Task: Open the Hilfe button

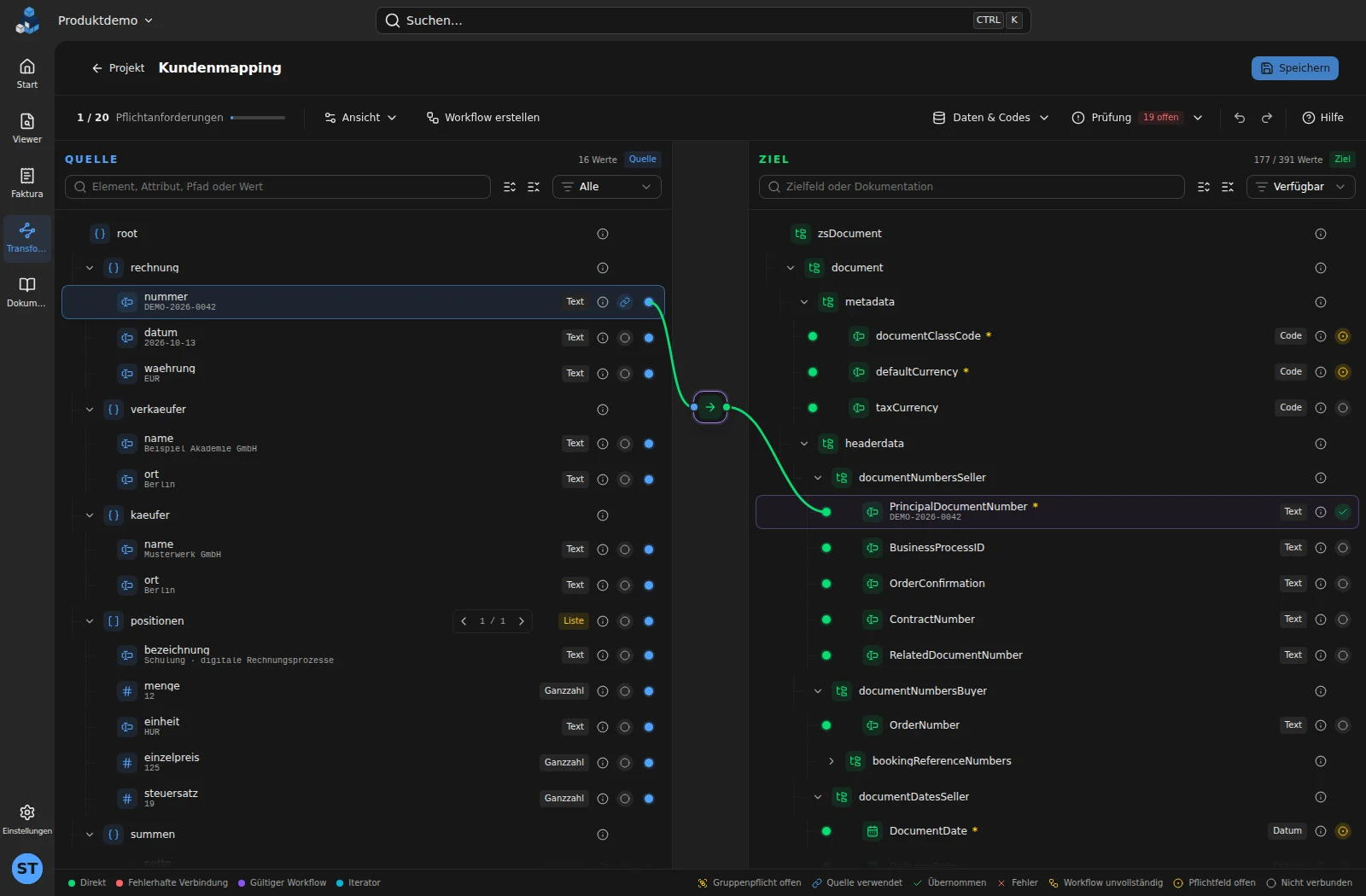Action: 1322,118
